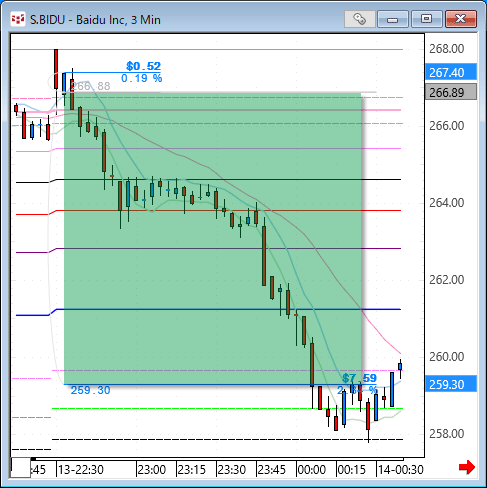Close the S.BIDU chart window
This screenshot has height=488, width=487.
click(x=461, y=19)
